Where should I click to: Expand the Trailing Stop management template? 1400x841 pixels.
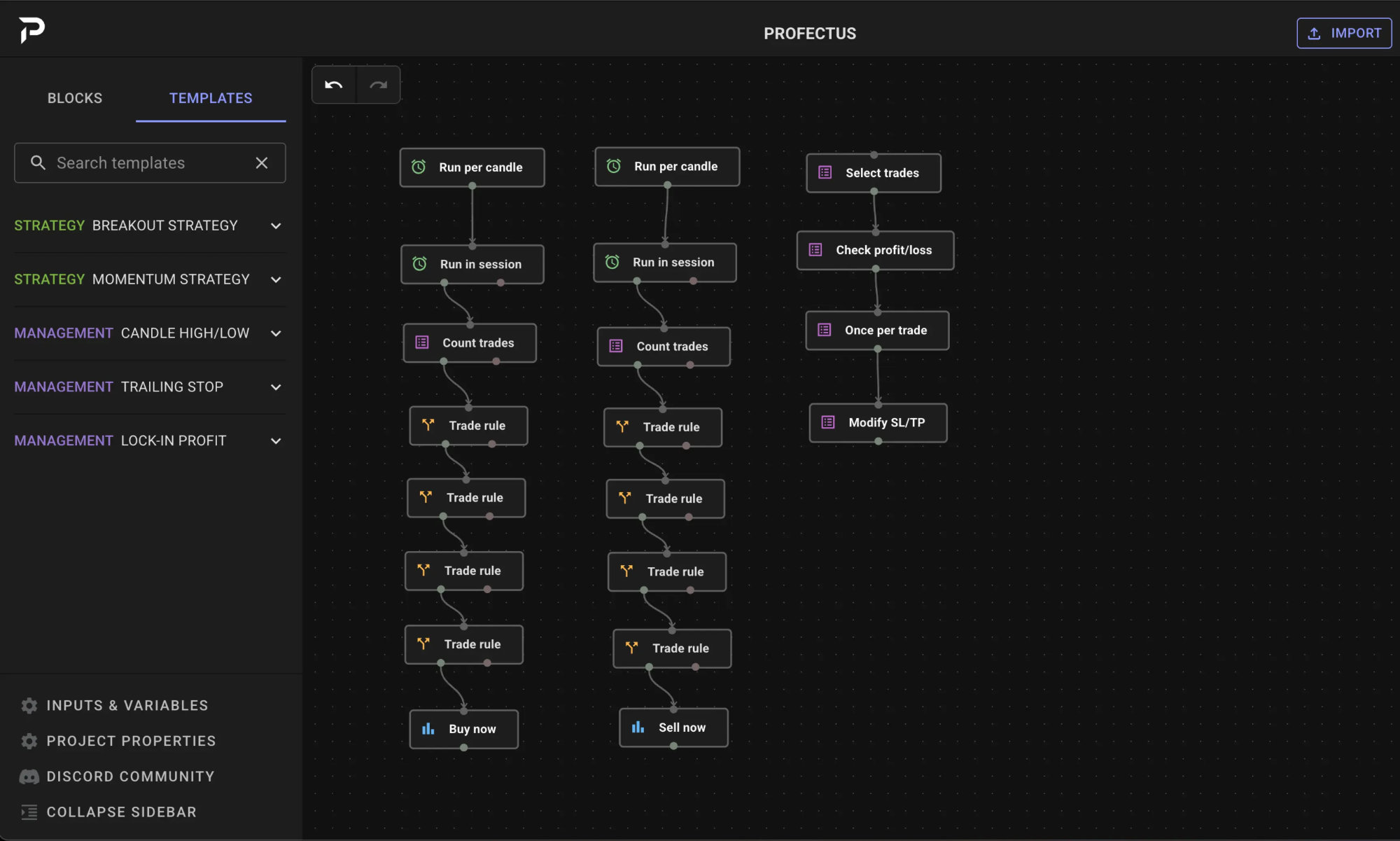click(x=276, y=387)
